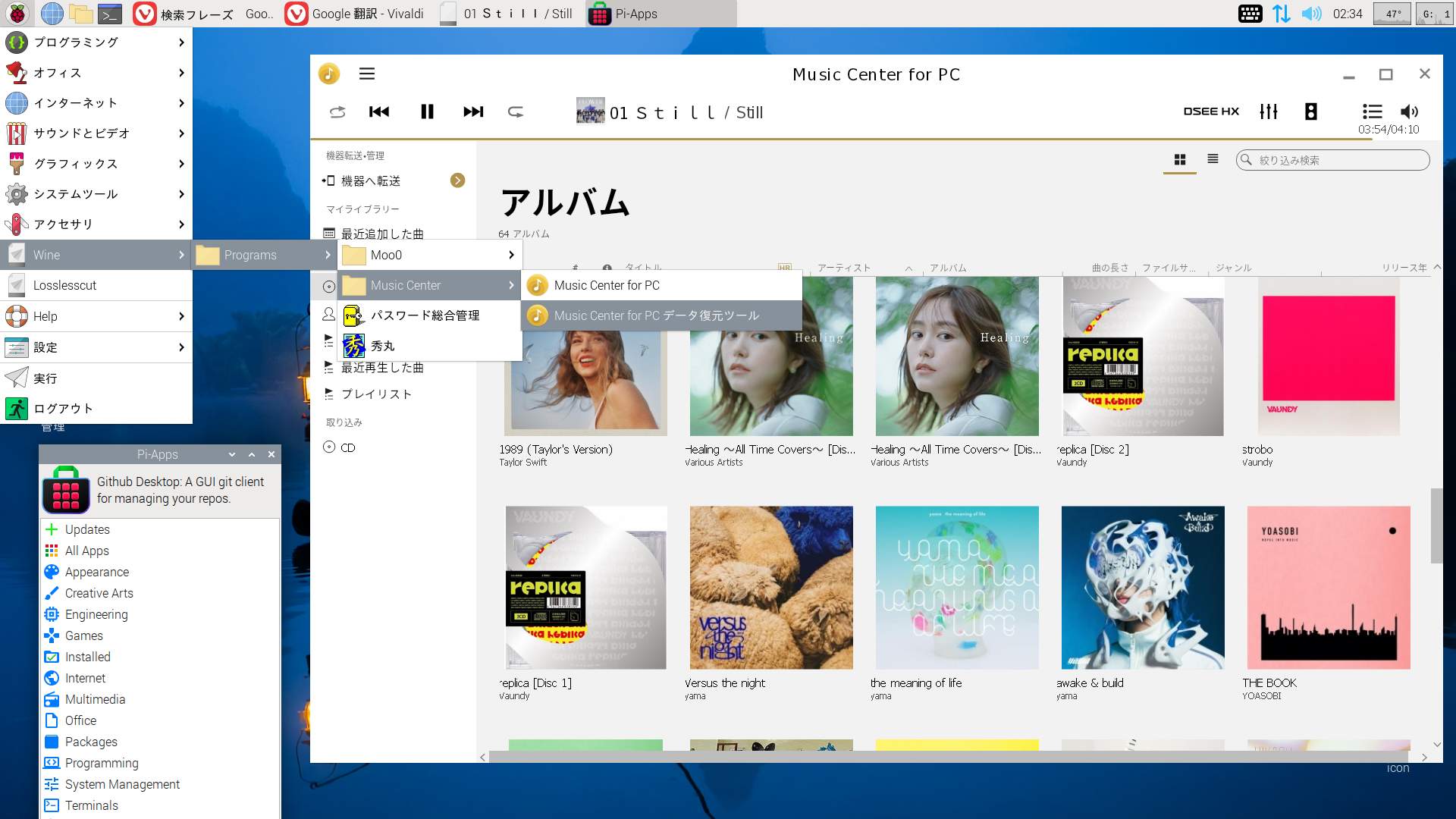The height and width of the screenshot is (819, 1456).
Task: Open file manager from taskbar
Action: pyautogui.click(x=80, y=14)
